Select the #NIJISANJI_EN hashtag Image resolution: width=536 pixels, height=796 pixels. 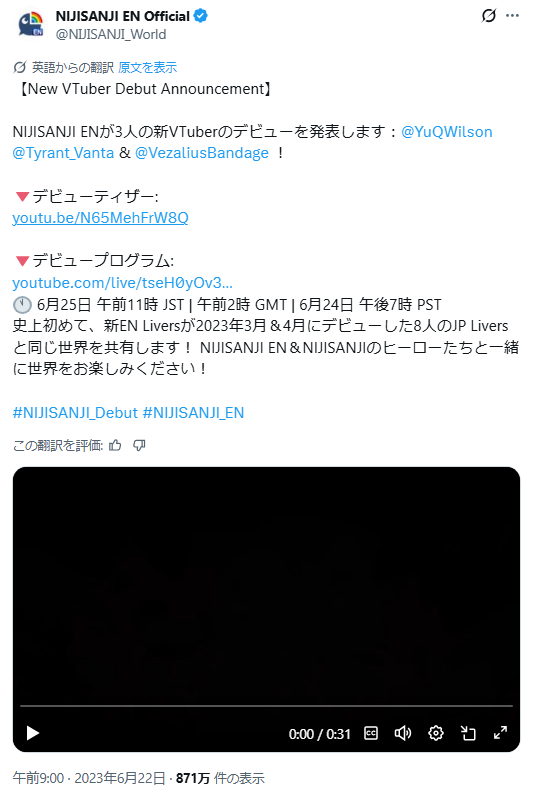(193, 413)
